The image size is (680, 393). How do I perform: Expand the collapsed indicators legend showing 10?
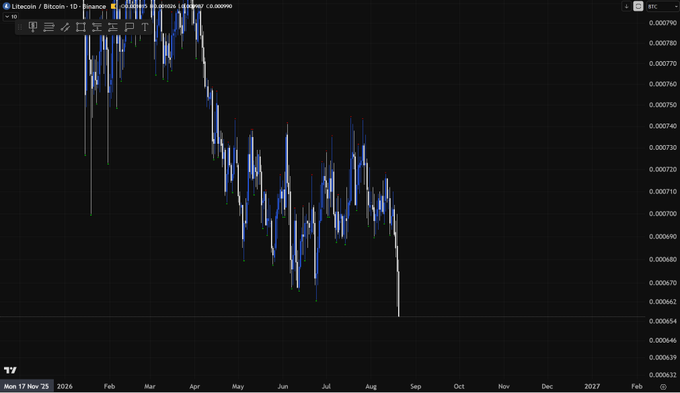pyautogui.click(x=11, y=16)
